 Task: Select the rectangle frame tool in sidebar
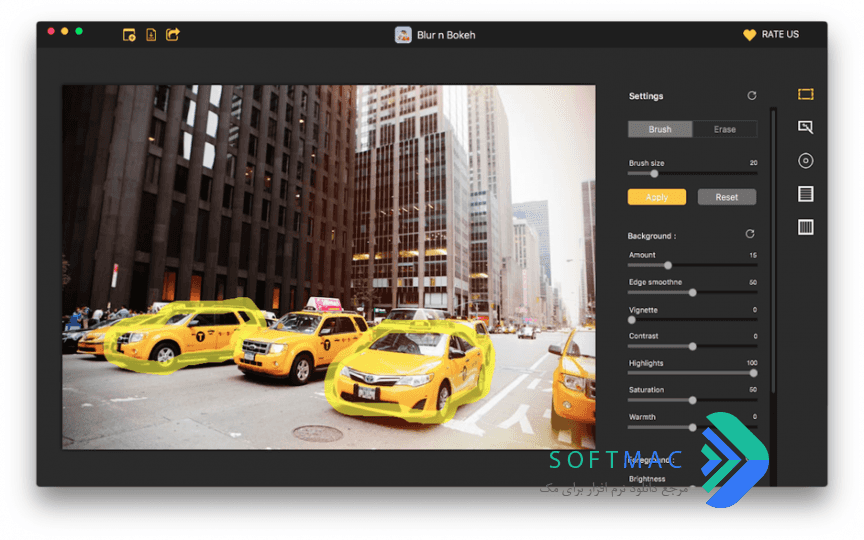pyautogui.click(x=806, y=94)
